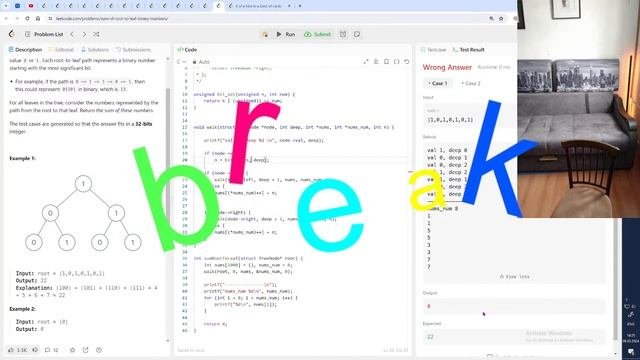Click the browser back arrow
Screen dimensions: 640x360
tap(6, 18)
